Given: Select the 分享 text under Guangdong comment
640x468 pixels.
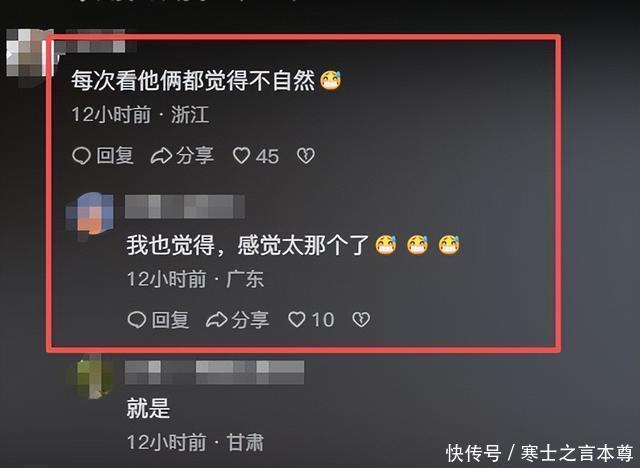Looking at the screenshot, I should [x=250, y=319].
